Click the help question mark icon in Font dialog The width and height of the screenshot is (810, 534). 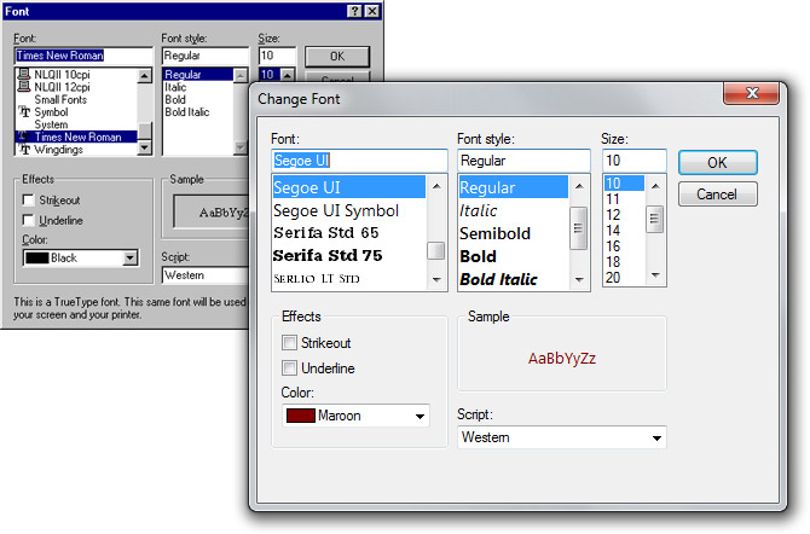coord(354,11)
